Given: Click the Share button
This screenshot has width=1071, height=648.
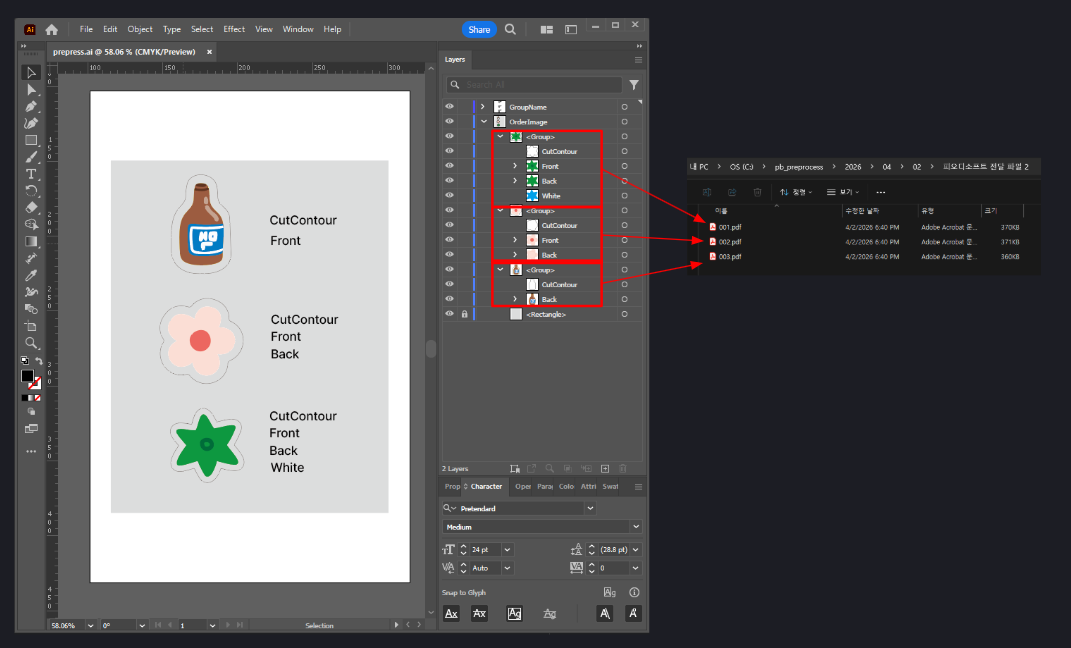Looking at the screenshot, I should (479, 29).
